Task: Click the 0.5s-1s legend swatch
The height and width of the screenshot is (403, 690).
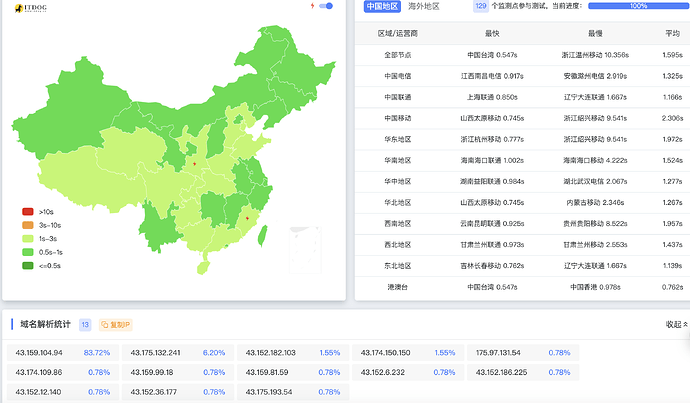Action: (28, 252)
